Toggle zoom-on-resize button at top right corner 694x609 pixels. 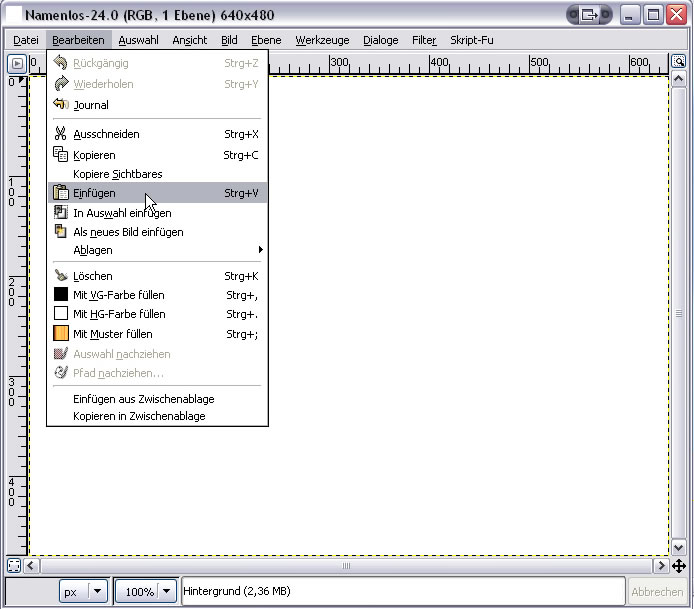[679, 62]
